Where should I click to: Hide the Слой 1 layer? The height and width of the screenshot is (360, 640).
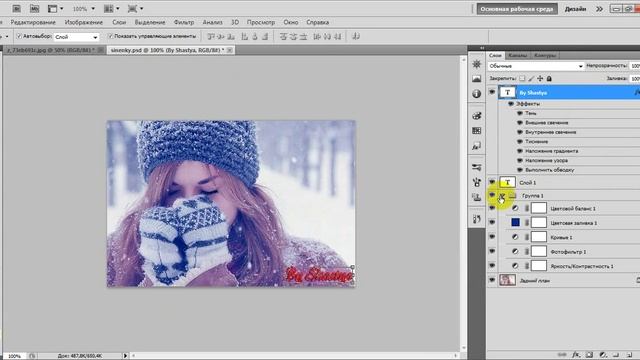coord(492,182)
